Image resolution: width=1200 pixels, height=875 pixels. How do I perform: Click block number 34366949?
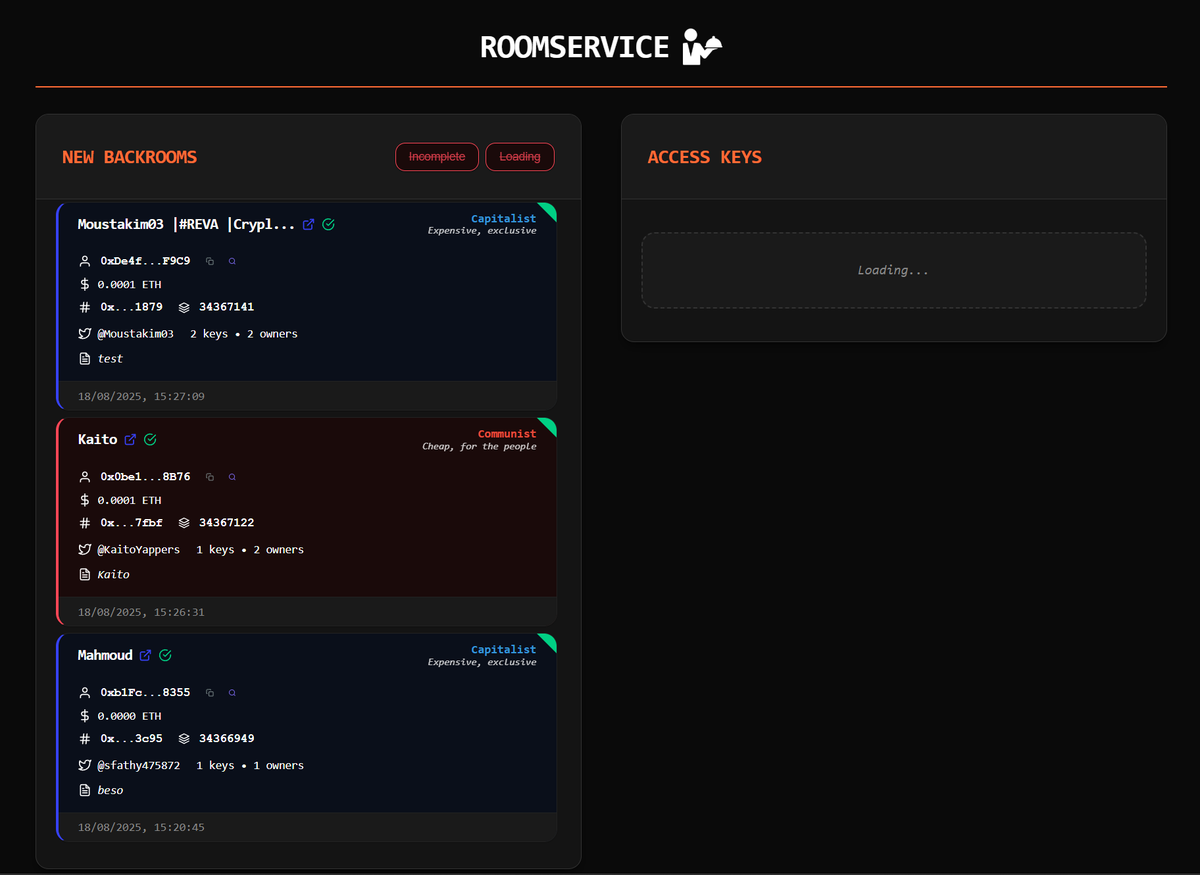click(226, 739)
